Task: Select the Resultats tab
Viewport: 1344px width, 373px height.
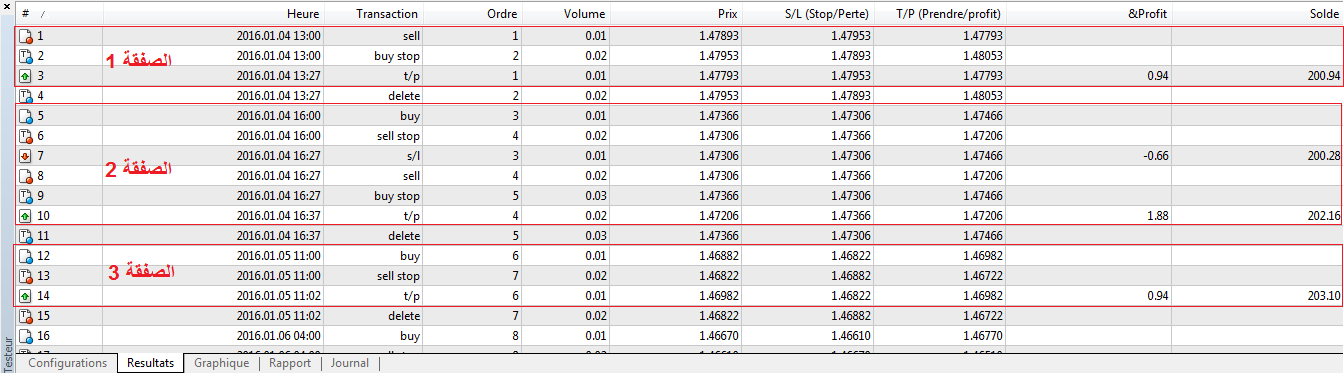Action: click(x=150, y=363)
